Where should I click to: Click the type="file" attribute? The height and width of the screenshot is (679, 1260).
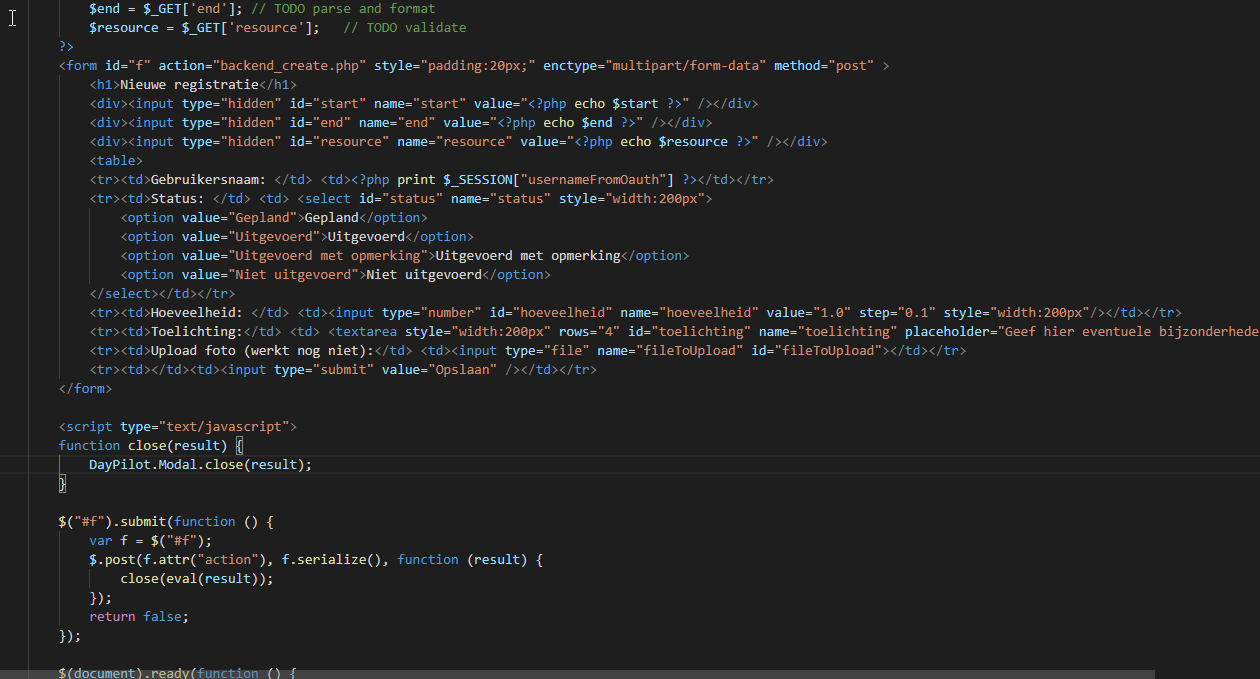coord(547,350)
